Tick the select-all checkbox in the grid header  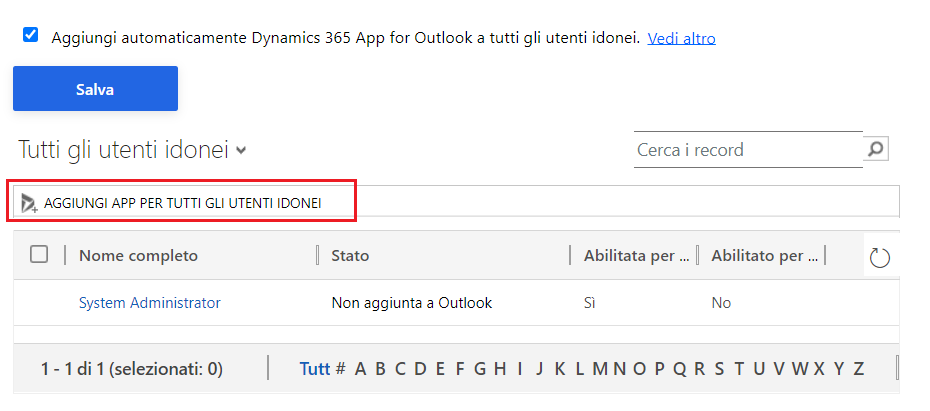point(39,255)
